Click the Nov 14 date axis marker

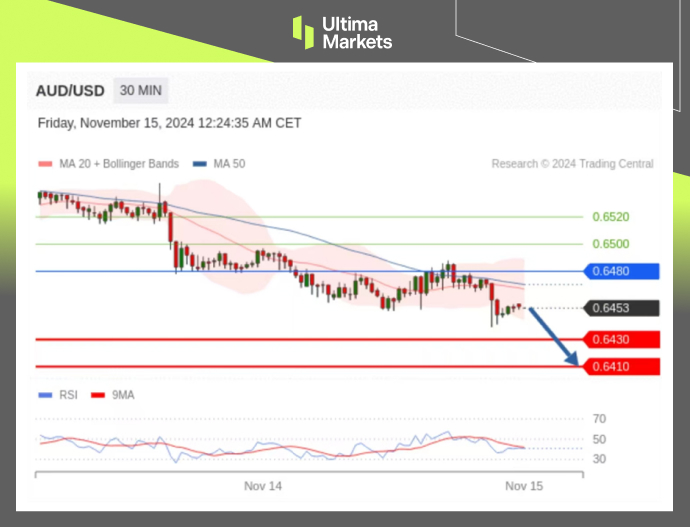click(x=263, y=485)
